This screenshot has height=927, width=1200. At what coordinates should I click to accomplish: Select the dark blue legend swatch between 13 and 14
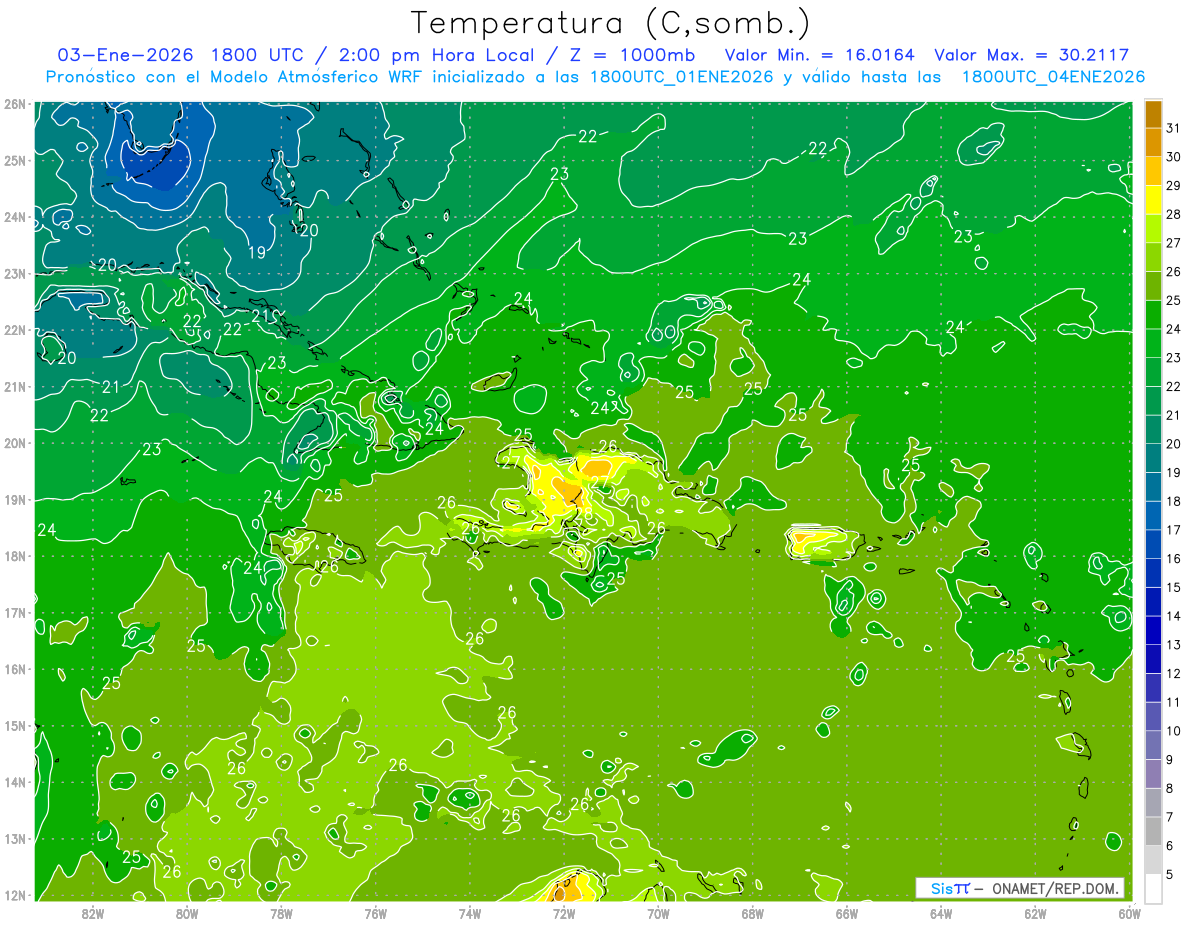click(x=1153, y=630)
